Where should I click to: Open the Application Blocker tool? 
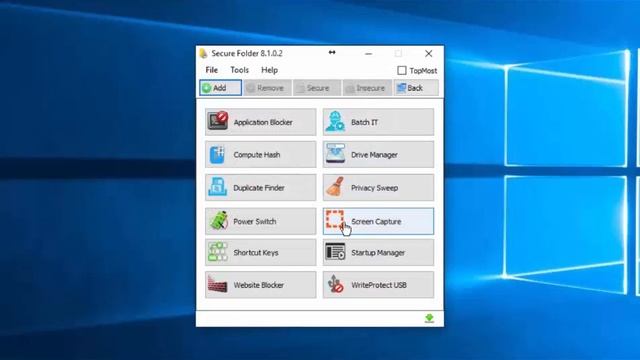click(x=260, y=122)
